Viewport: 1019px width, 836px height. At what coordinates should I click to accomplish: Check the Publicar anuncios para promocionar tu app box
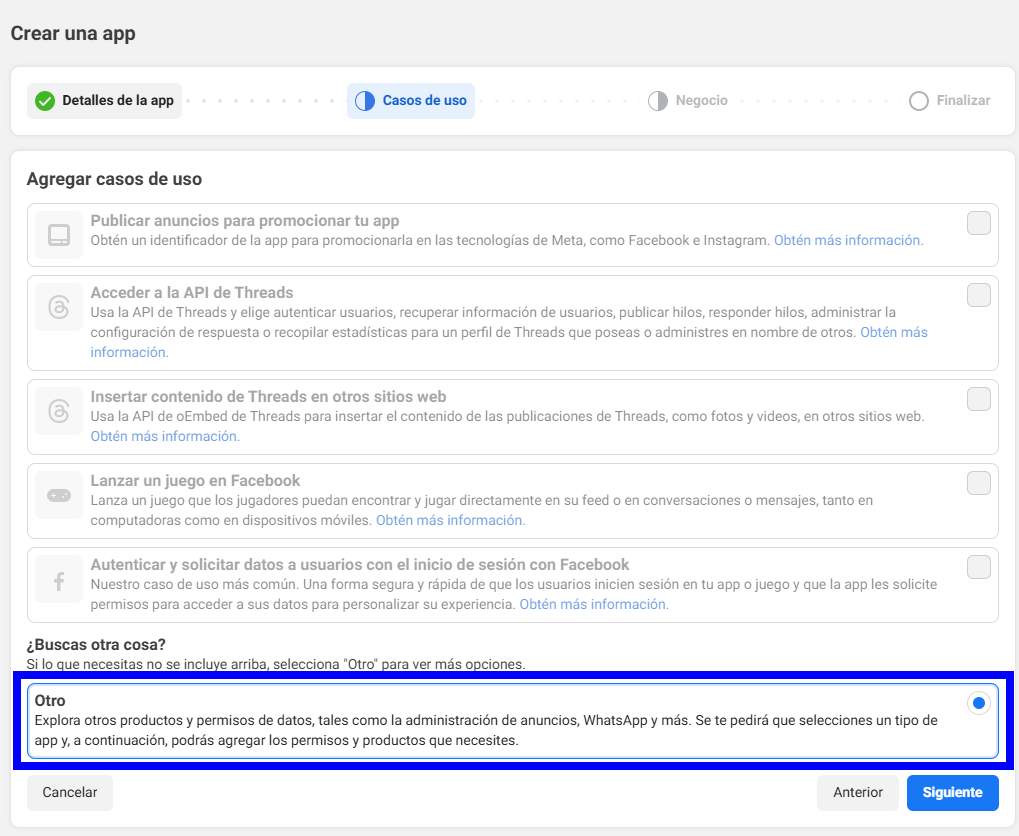(x=978, y=223)
